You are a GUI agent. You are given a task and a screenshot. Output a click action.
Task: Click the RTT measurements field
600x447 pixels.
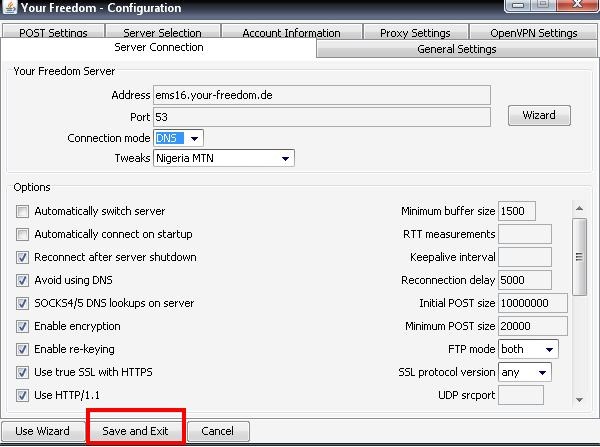click(x=525, y=234)
